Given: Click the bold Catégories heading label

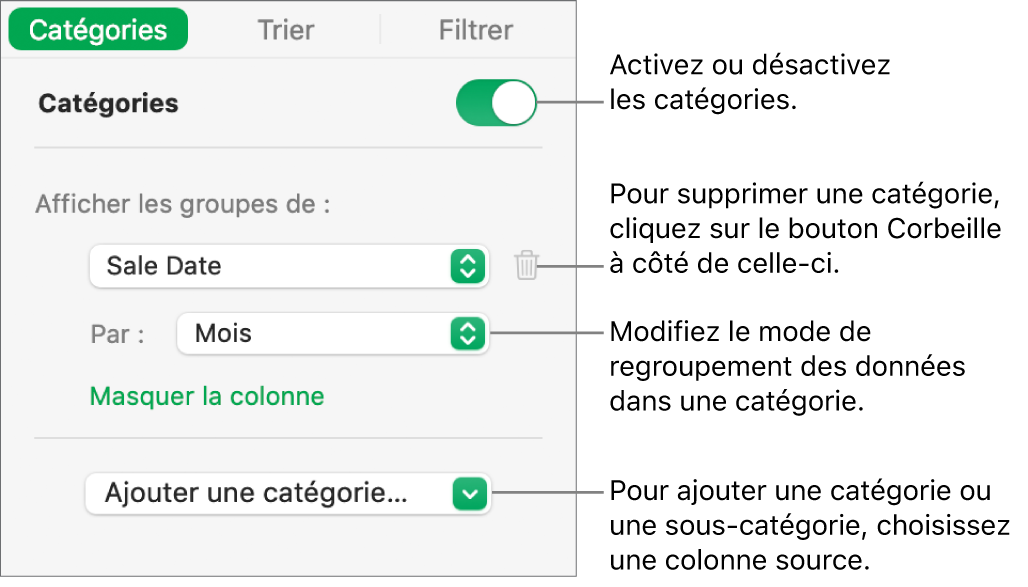Looking at the screenshot, I should pos(108,103).
